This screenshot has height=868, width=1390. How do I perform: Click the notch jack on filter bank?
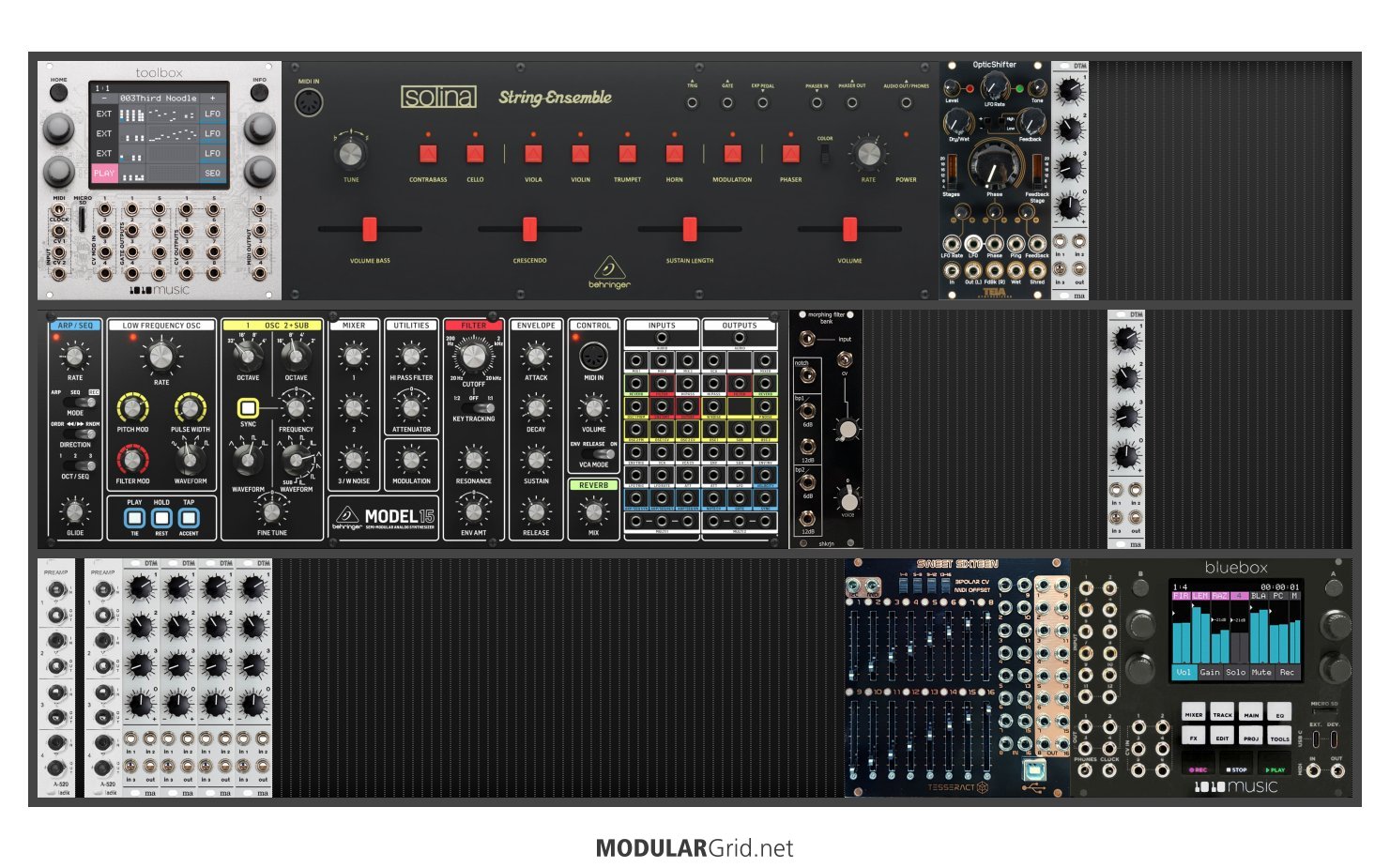(x=808, y=375)
